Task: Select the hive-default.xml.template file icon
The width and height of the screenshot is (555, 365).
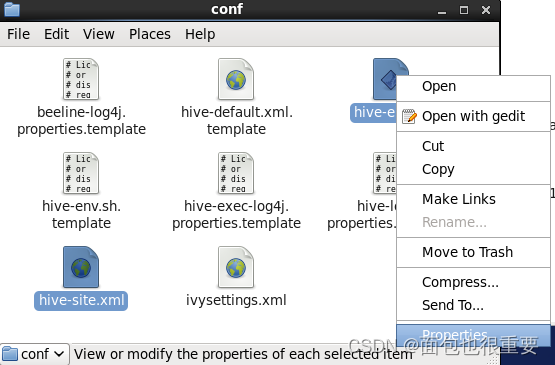Action: pos(236,79)
